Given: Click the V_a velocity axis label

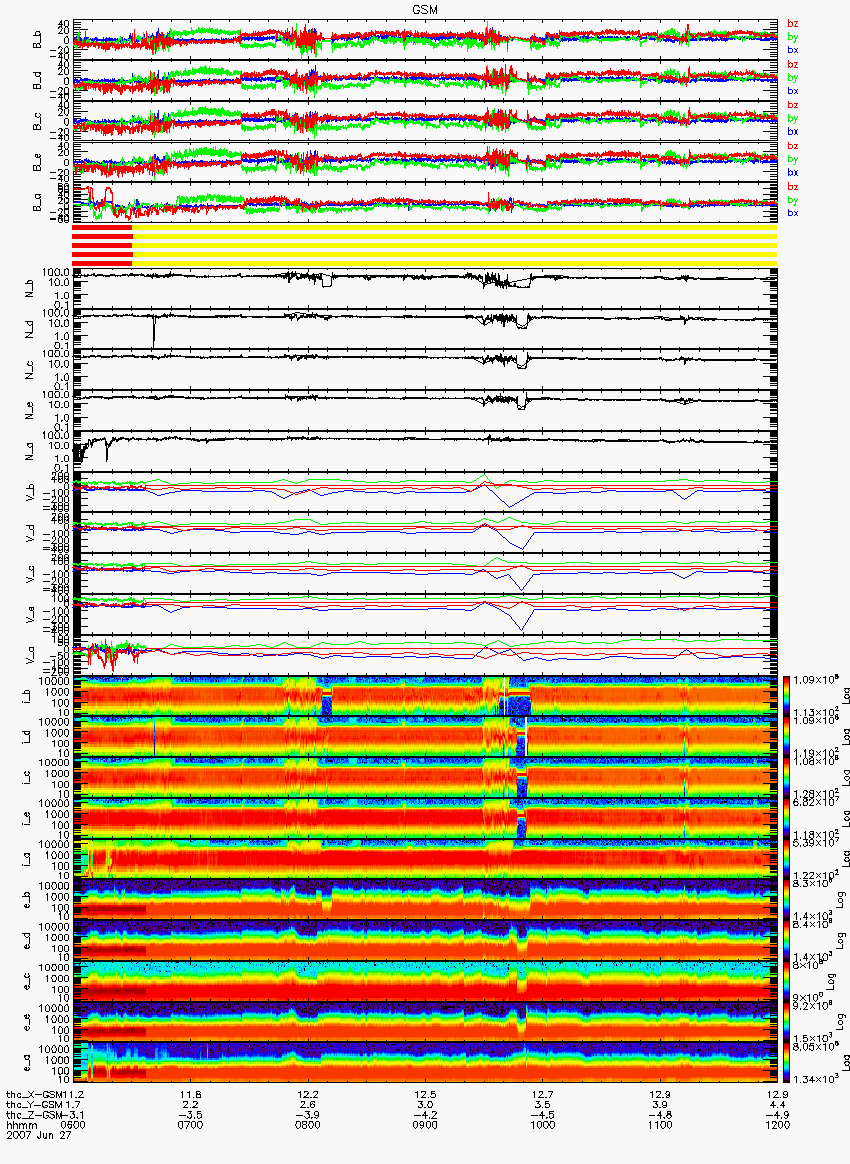Looking at the screenshot, I should point(30,654).
